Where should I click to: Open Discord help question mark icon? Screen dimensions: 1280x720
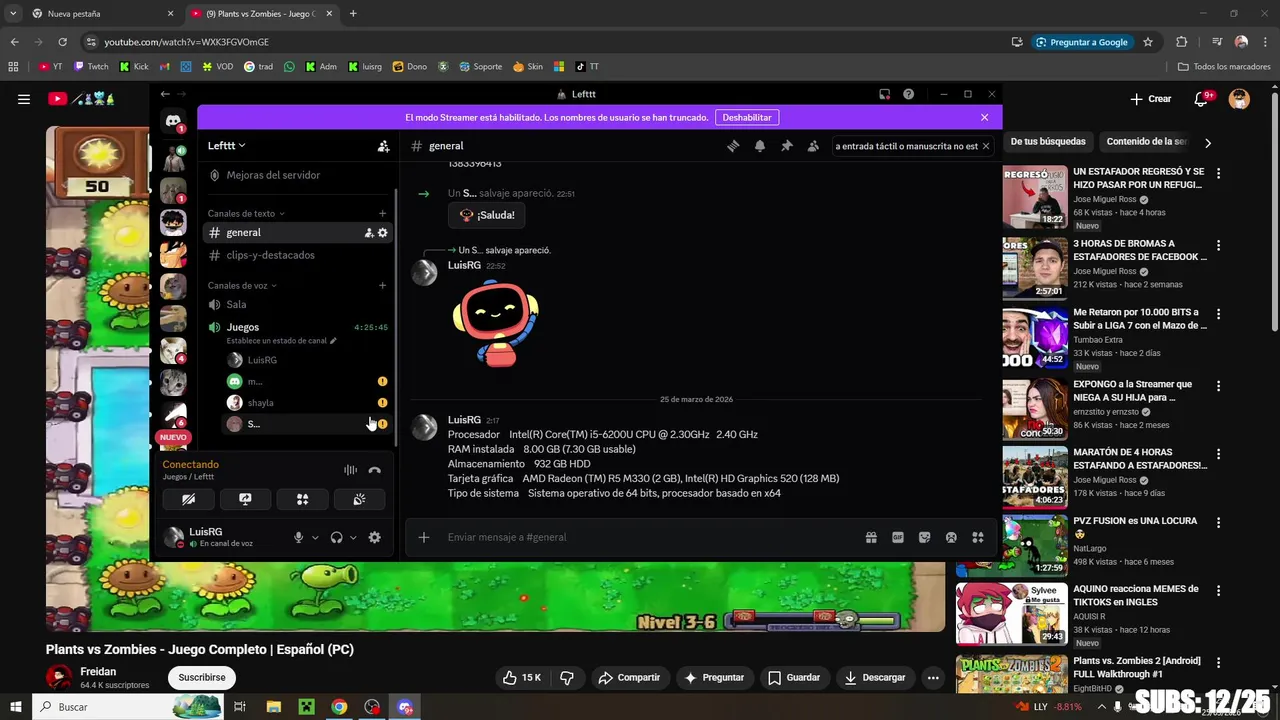(x=908, y=94)
